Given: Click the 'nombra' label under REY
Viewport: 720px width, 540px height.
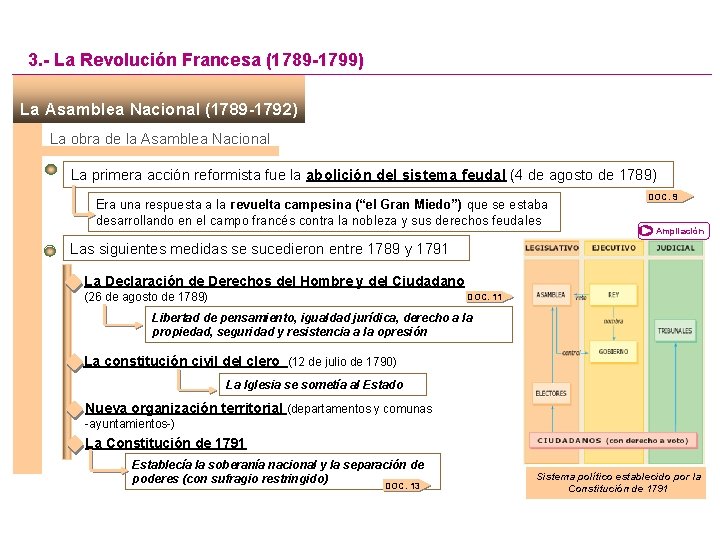Looking at the screenshot, I should 613,321.
